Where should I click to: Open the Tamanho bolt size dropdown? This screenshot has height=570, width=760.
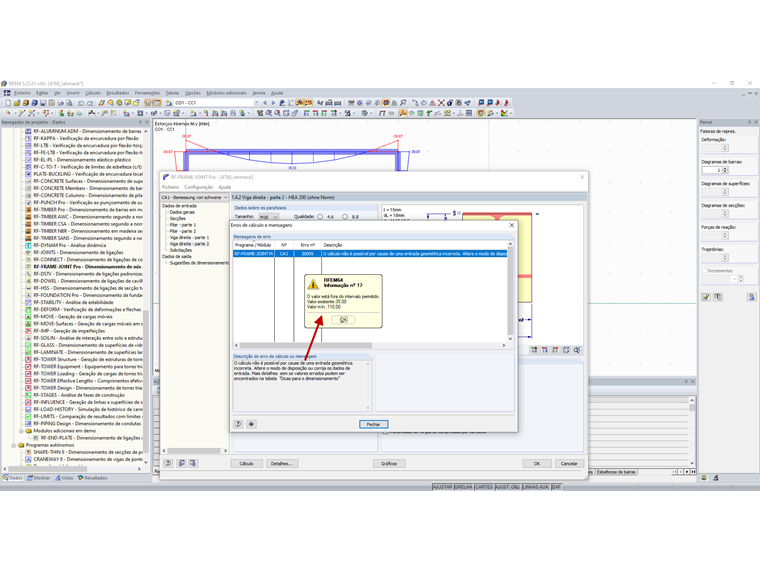275,217
